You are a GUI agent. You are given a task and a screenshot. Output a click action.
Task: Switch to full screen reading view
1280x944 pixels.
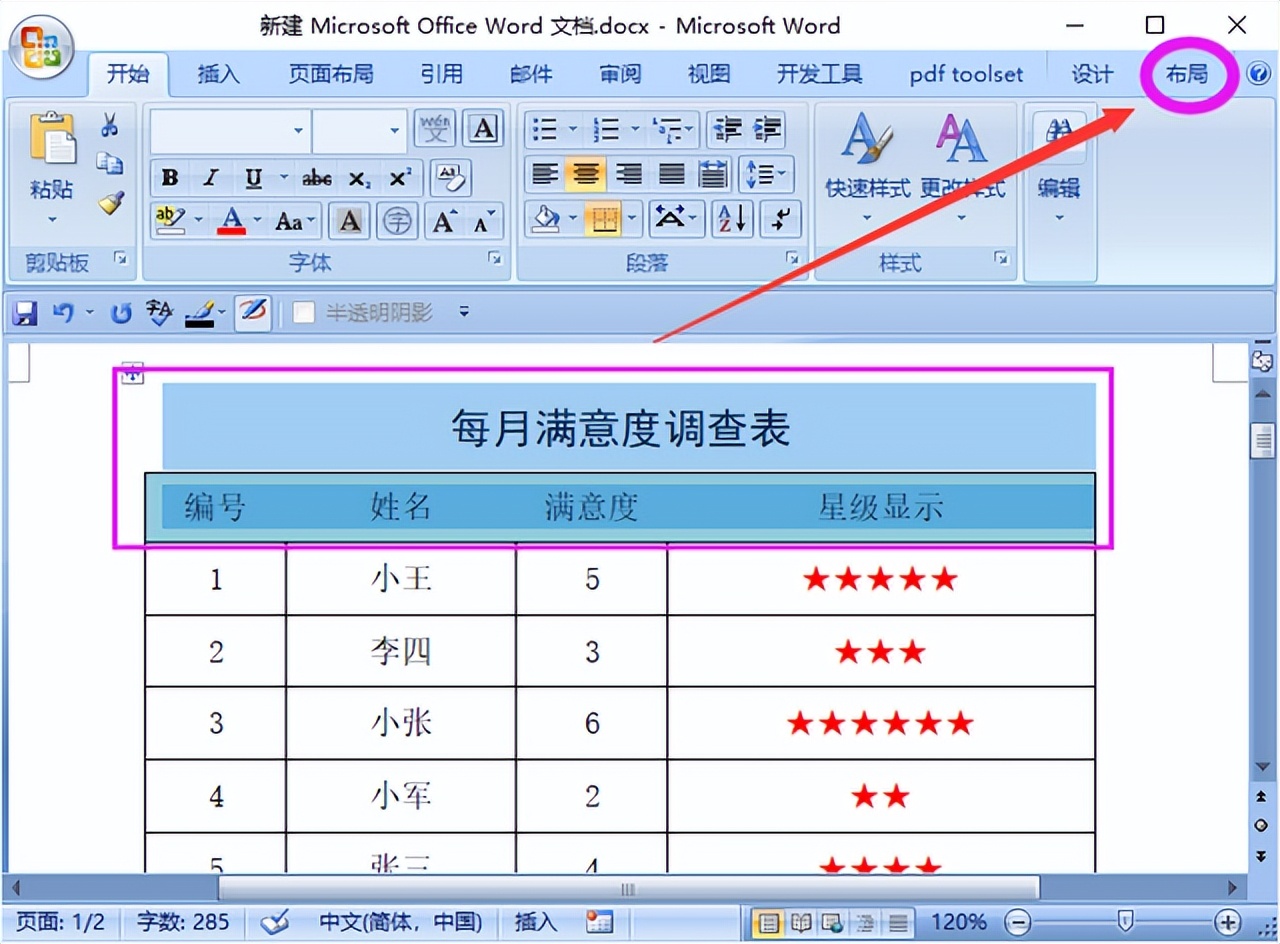[x=801, y=921]
